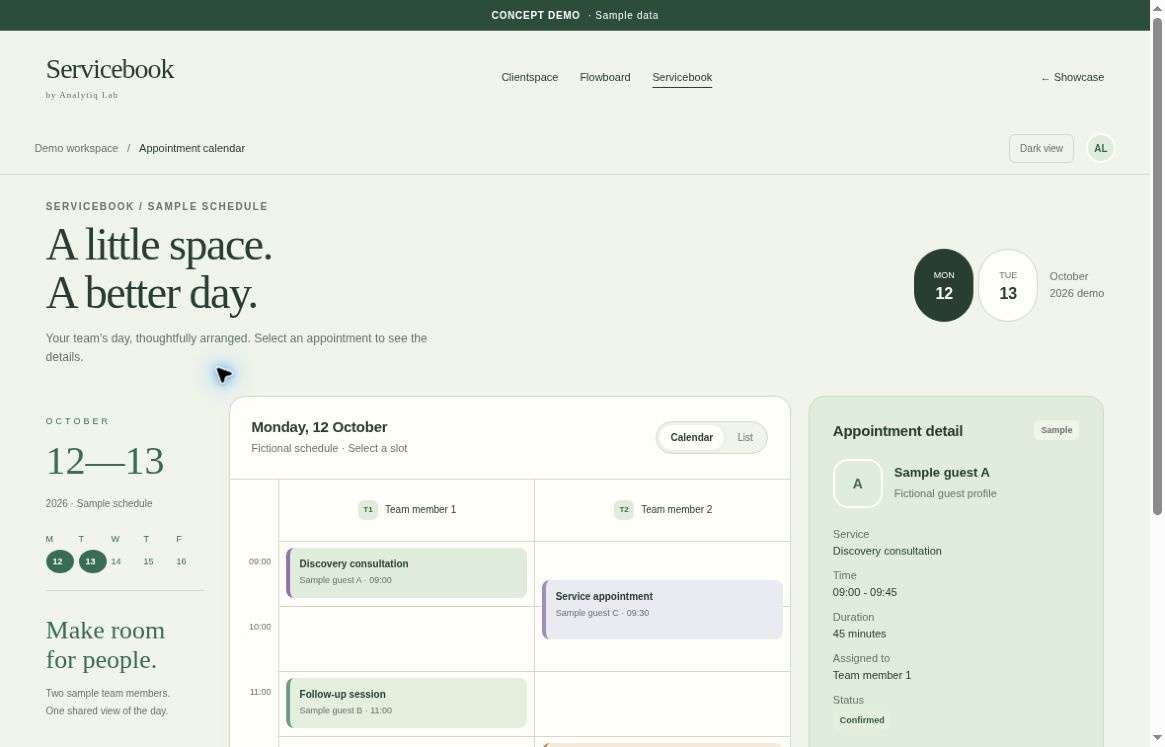Click the Sample guest A avatar
This screenshot has height=747, width=1165.
[x=857, y=483]
